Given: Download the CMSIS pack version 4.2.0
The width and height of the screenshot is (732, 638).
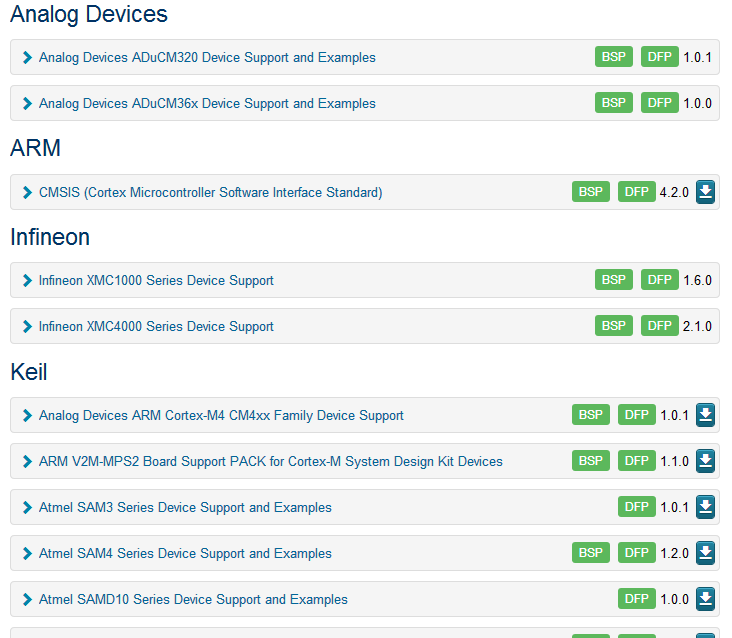Looking at the screenshot, I should (x=705, y=192).
